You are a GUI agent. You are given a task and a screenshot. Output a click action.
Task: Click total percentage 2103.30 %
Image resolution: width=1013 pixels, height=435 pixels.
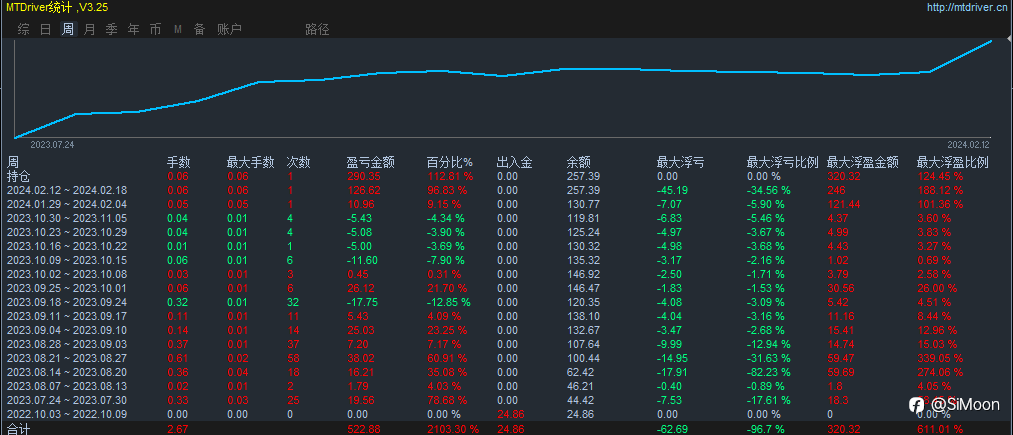[x=453, y=429]
